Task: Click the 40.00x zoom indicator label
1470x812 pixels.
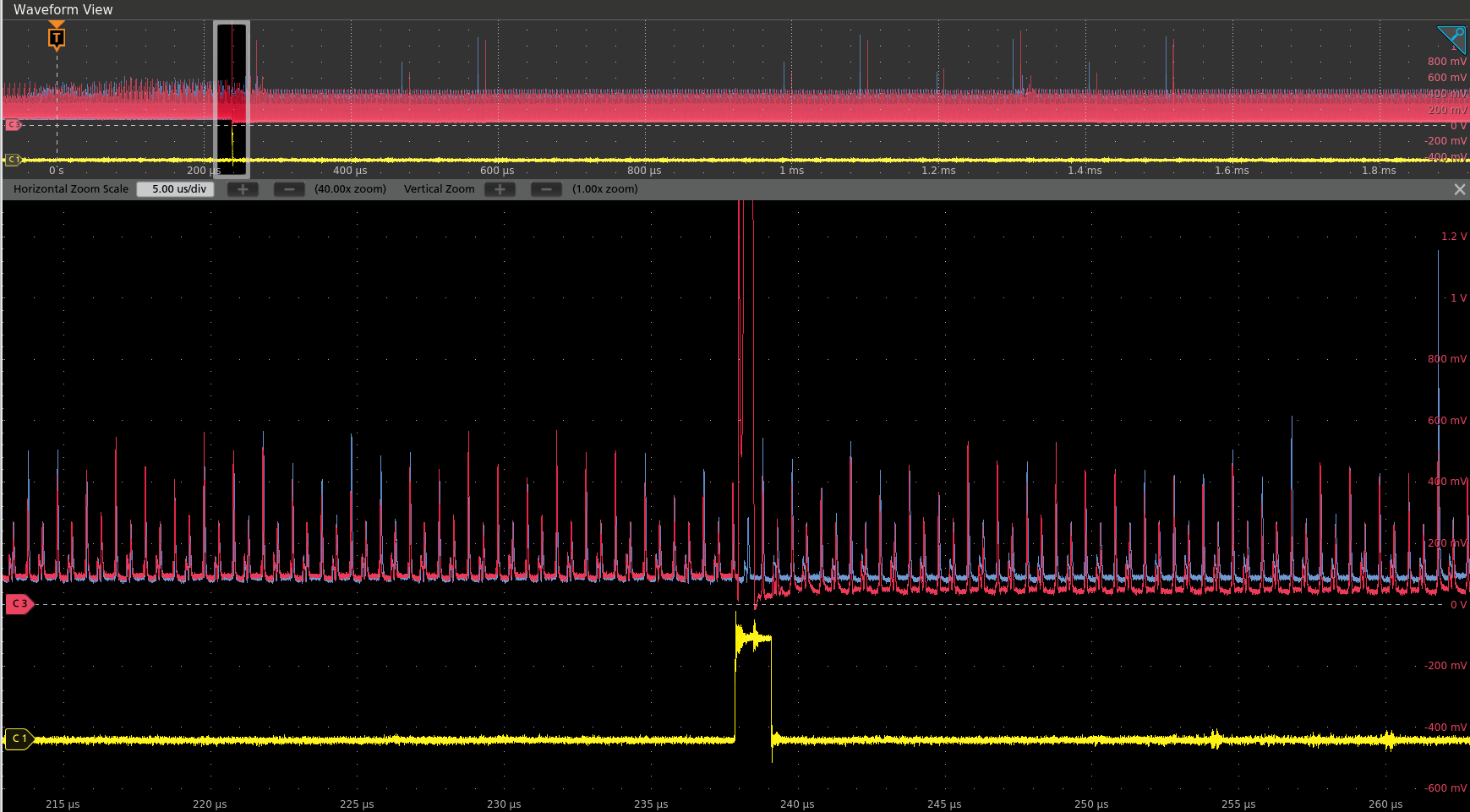Action: (350, 189)
